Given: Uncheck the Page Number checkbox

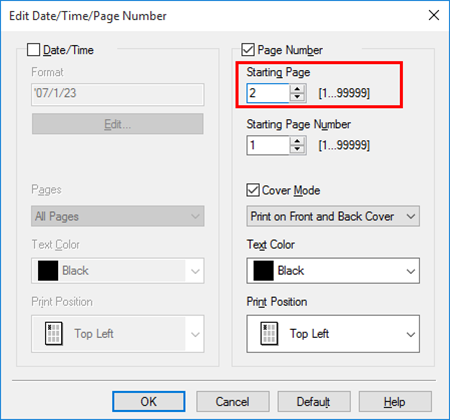Looking at the screenshot, I should click(248, 50).
